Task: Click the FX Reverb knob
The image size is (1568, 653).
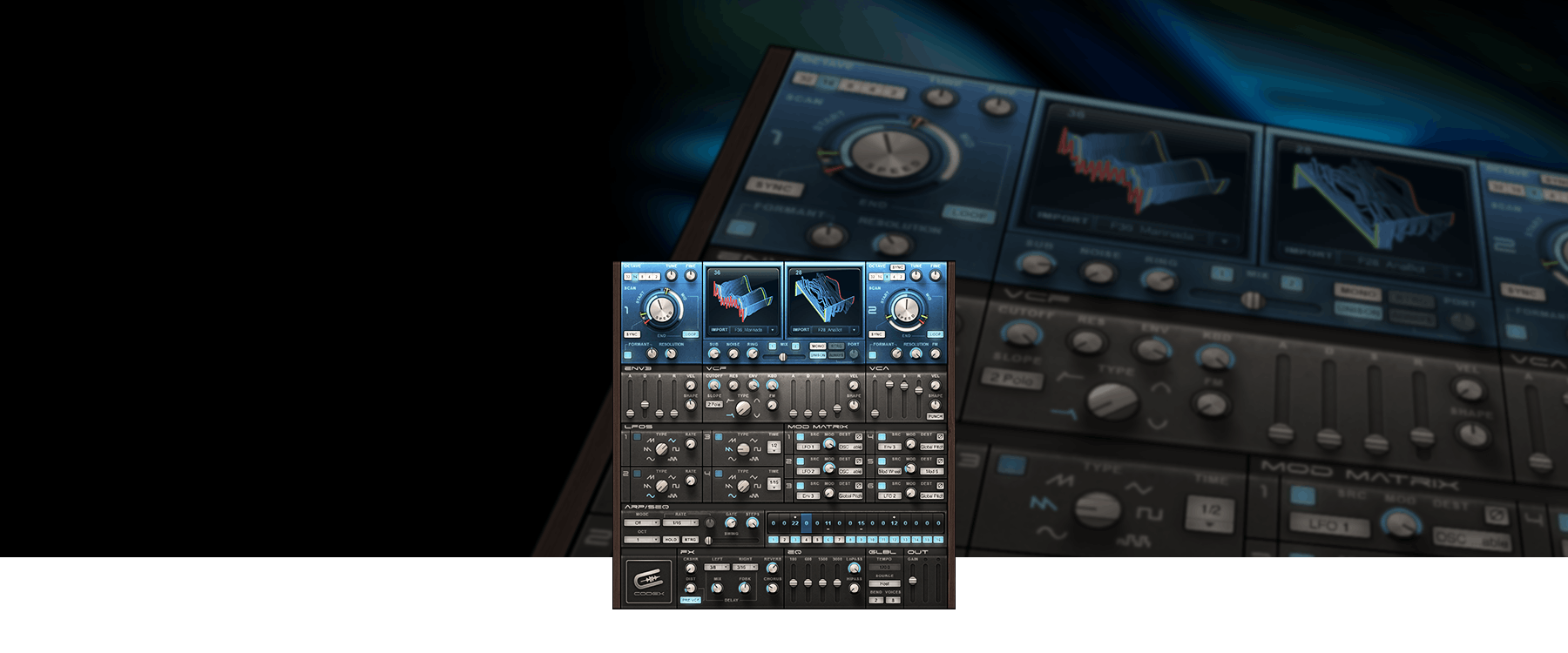Action: (x=773, y=568)
